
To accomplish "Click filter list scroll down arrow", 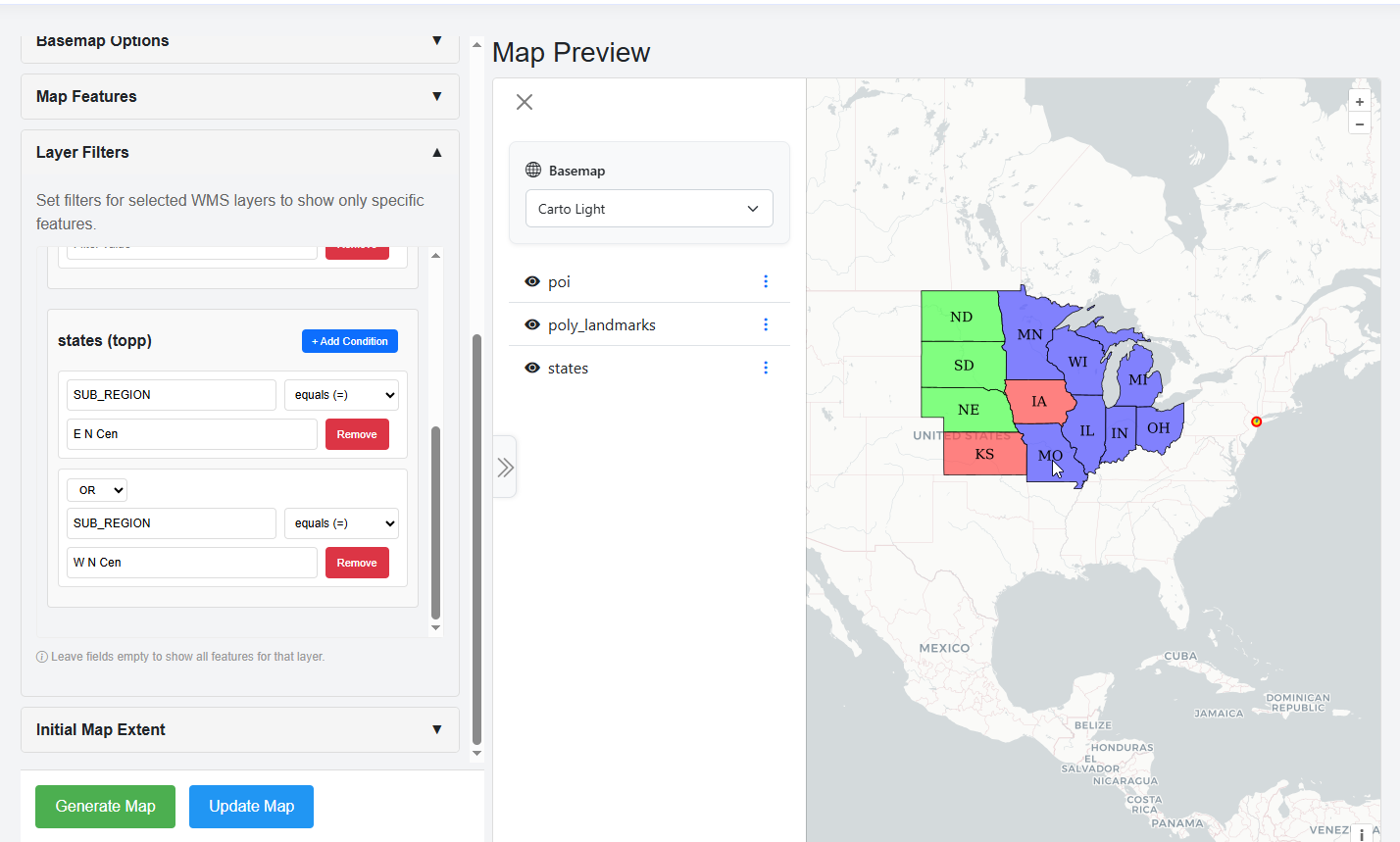I will coord(435,628).
